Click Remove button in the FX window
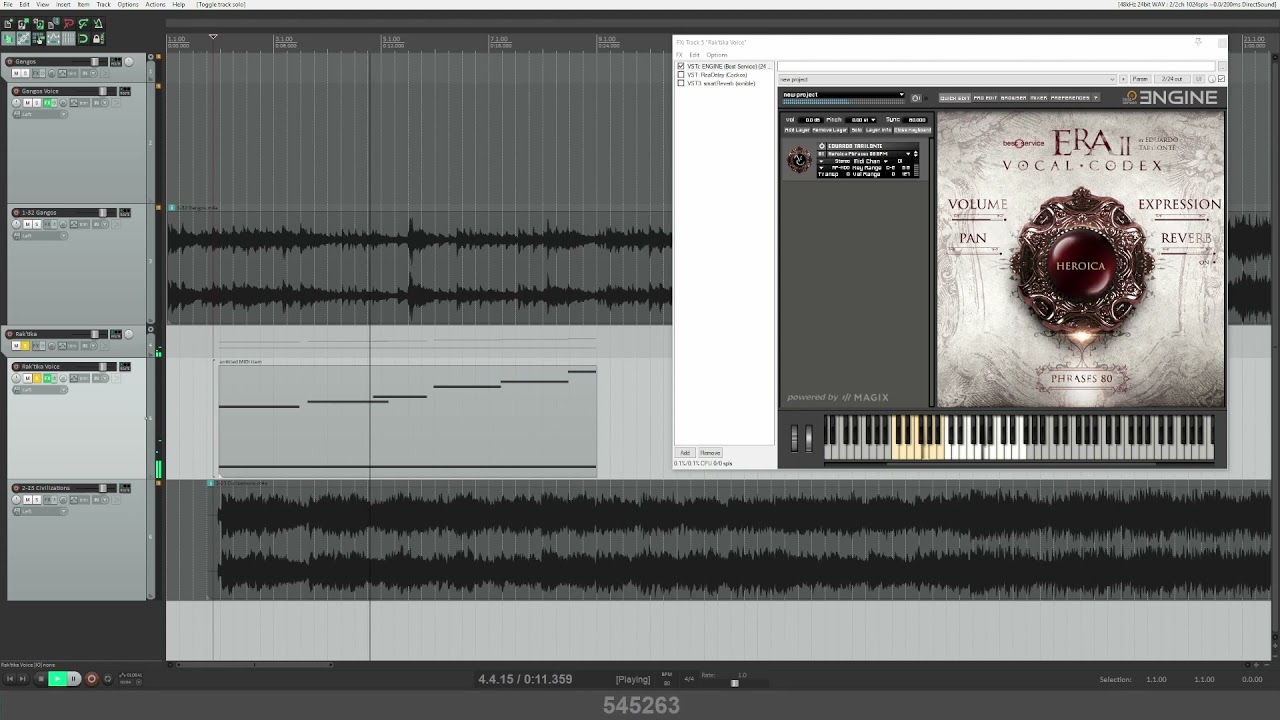This screenshot has height=720, width=1280. 710,453
